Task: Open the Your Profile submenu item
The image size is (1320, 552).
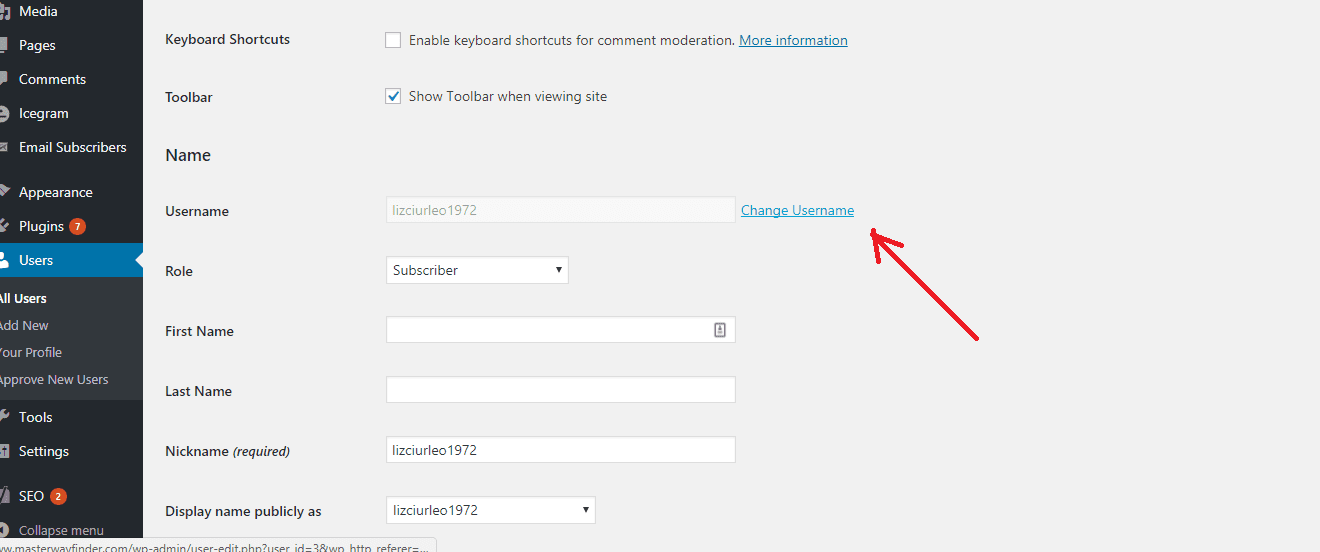Action: click(31, 352)
